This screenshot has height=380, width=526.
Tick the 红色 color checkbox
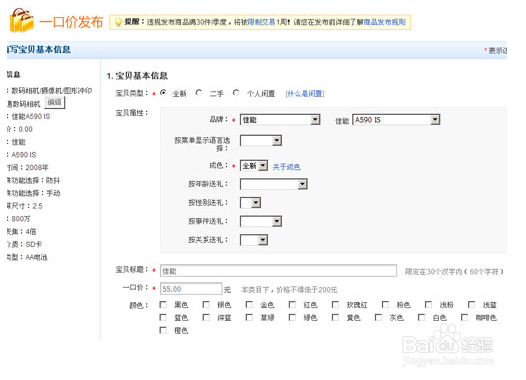[292, 305]
